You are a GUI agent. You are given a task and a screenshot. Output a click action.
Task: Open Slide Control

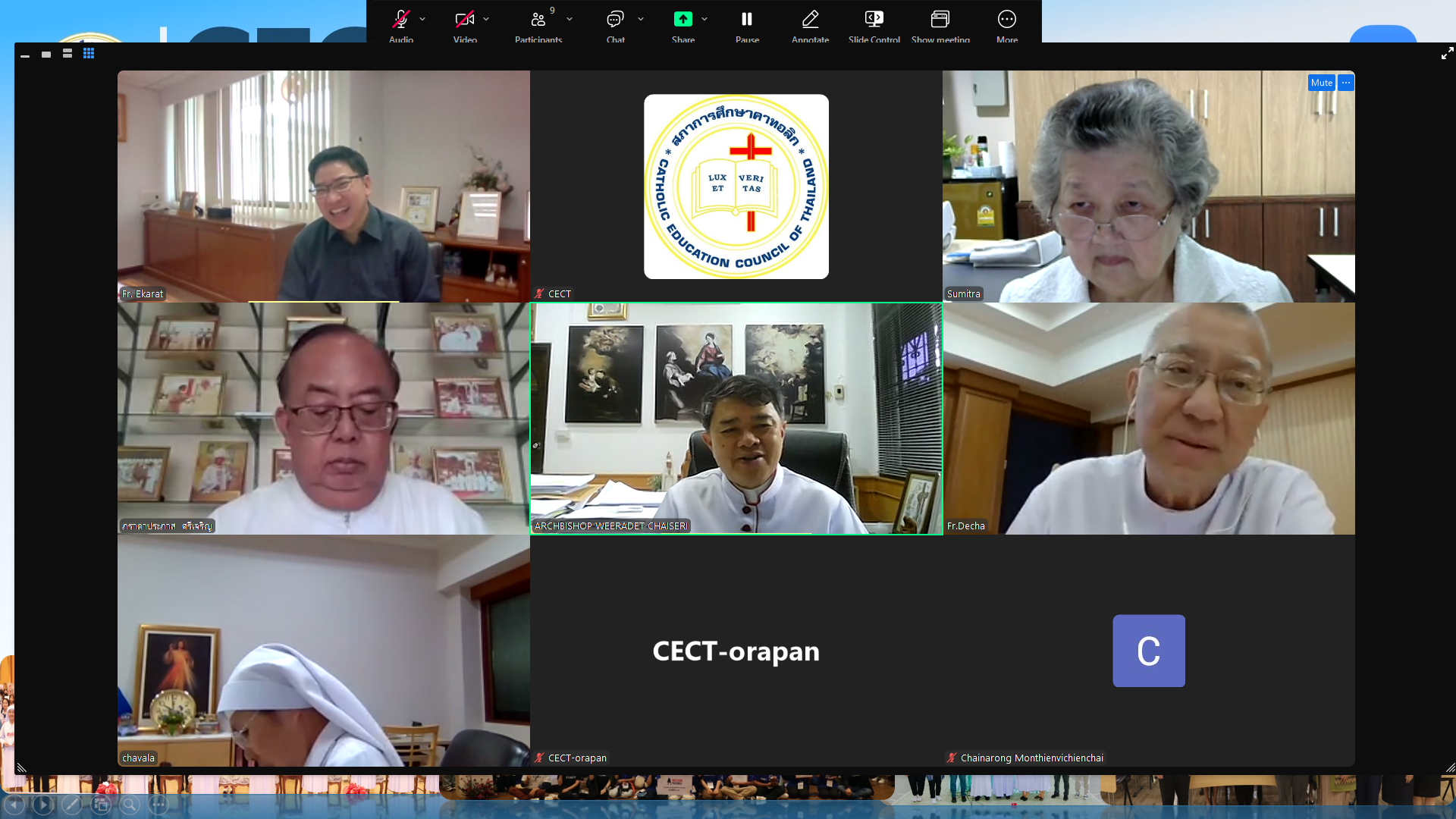pyautogui.click(x=874, y=19)
